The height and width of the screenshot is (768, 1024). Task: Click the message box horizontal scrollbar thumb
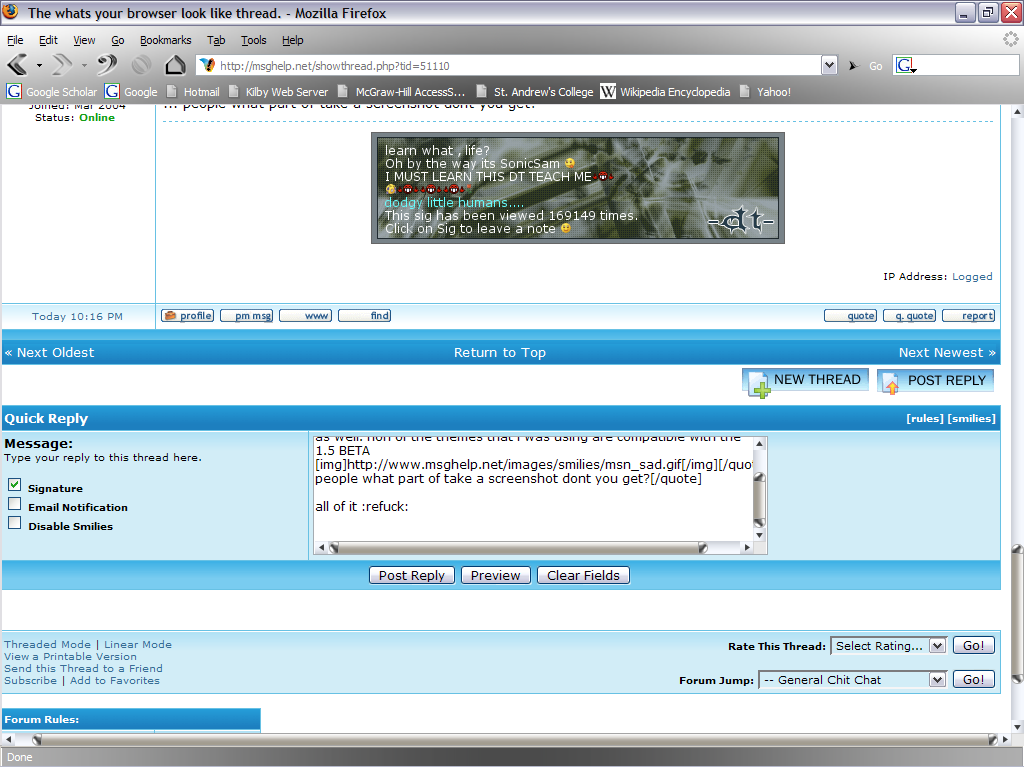518,547
